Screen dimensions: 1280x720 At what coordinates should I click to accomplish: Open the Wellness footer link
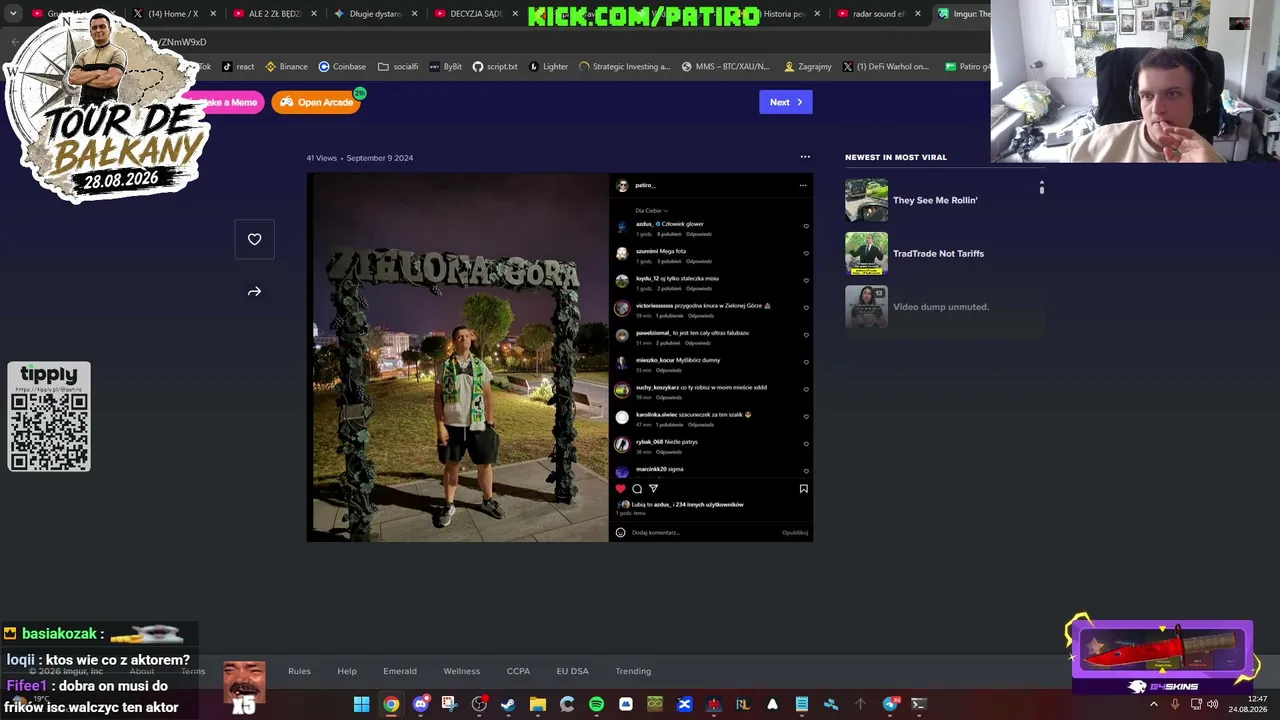(x=462, y=671)
